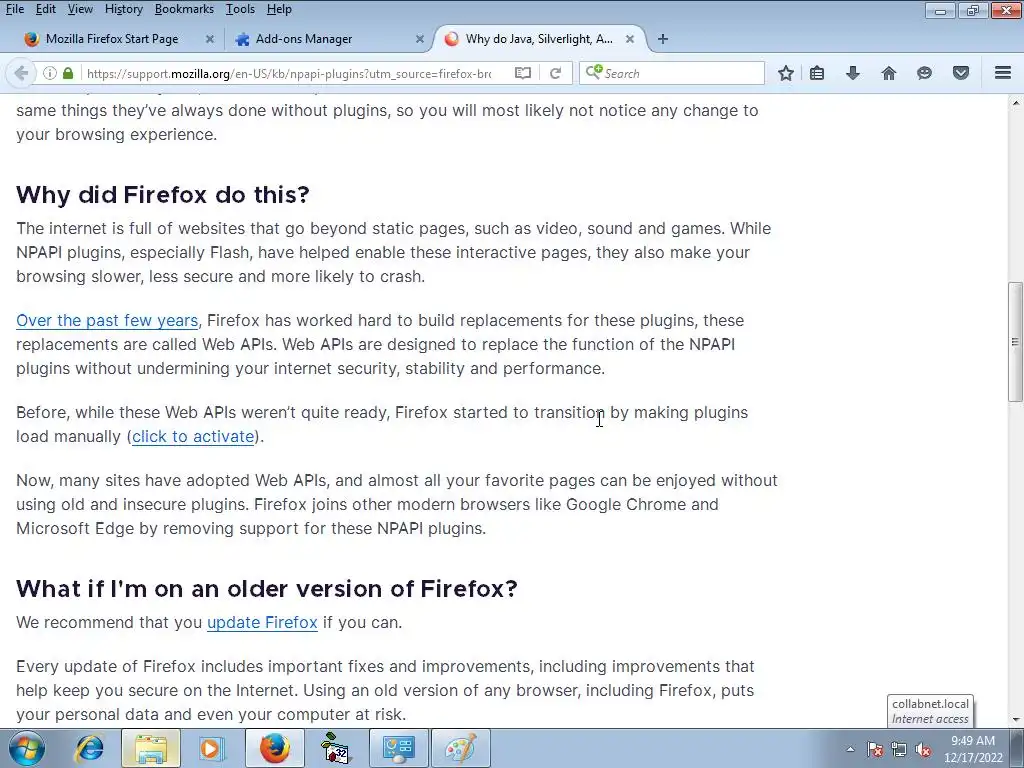Open the Bookmarks menu
The image size is (1024, 768).
[x=184, y=9]
